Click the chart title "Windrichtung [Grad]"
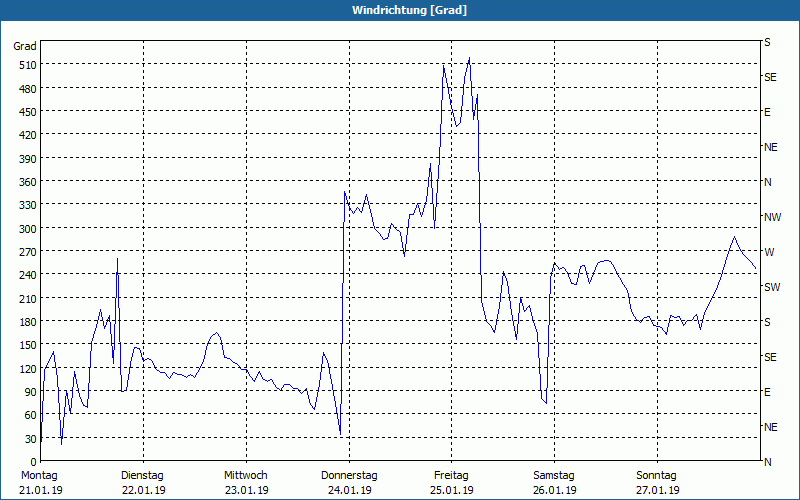 (x=409, y=10)
